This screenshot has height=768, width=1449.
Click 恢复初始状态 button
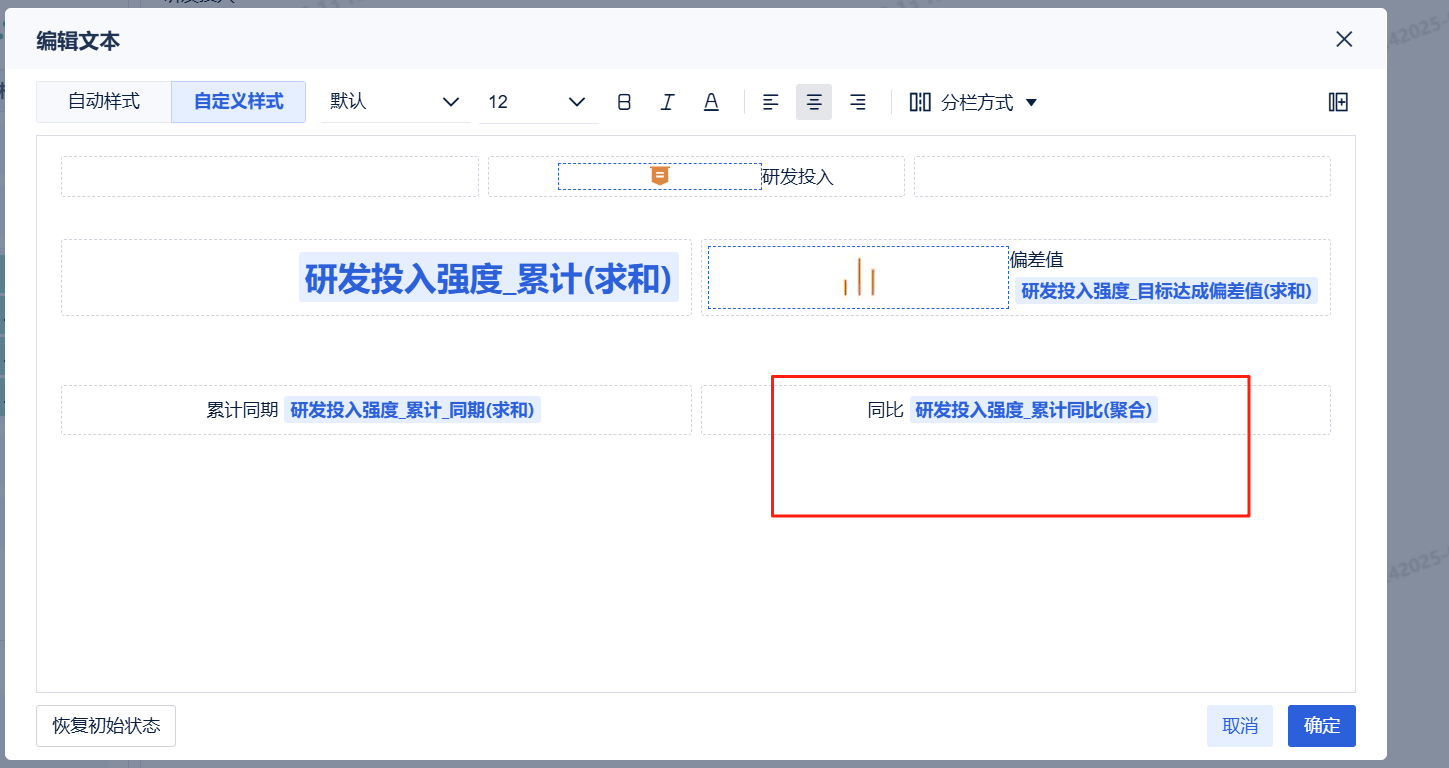pyautogui.click(x=106, y=726)
